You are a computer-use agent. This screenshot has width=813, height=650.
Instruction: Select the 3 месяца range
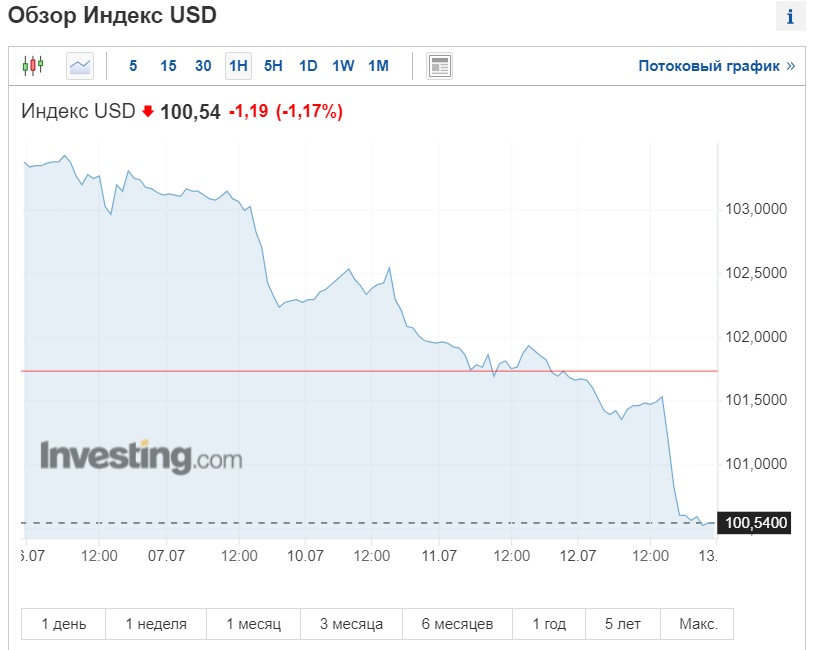[x=351, y=624]
